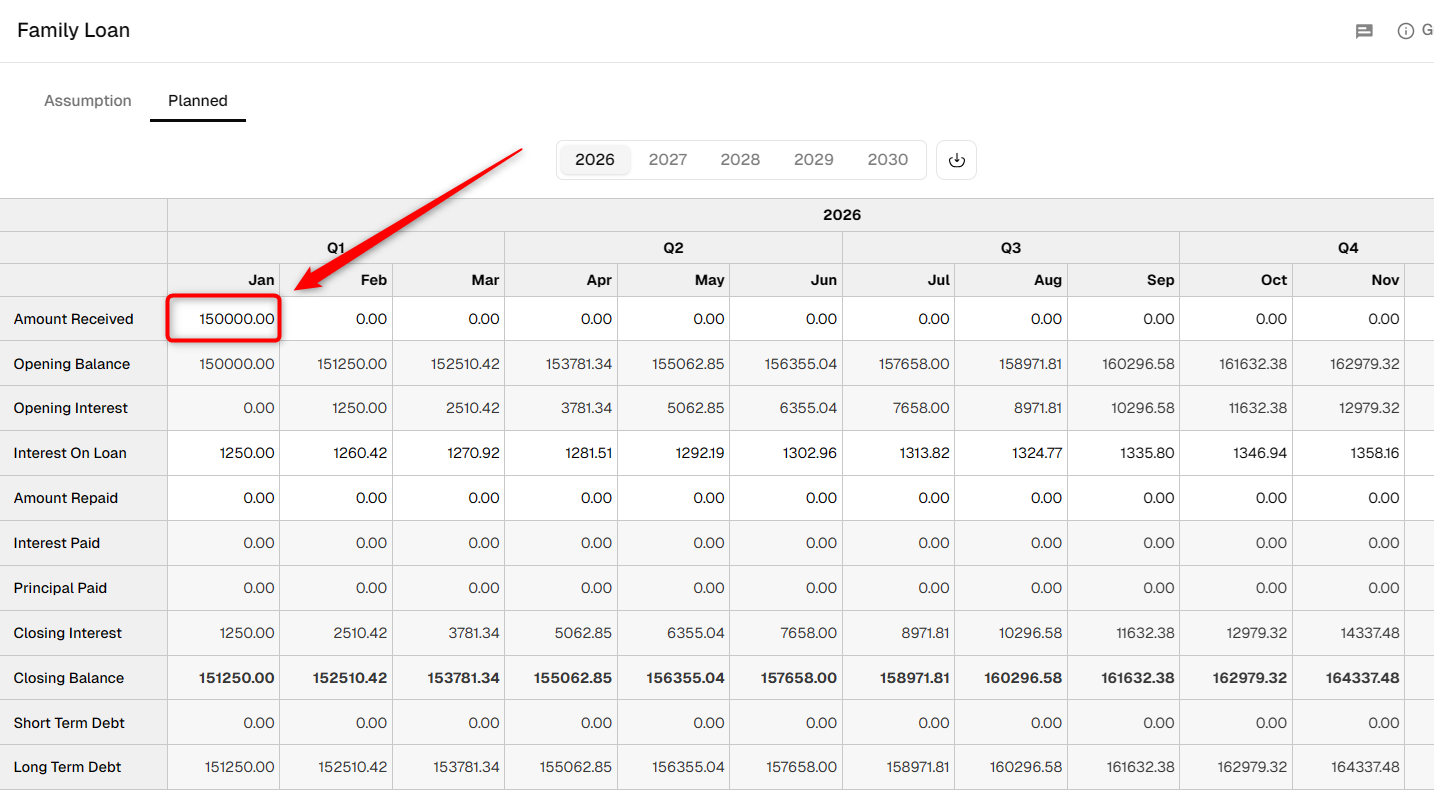Click the Oct column header

(1236, 280)
